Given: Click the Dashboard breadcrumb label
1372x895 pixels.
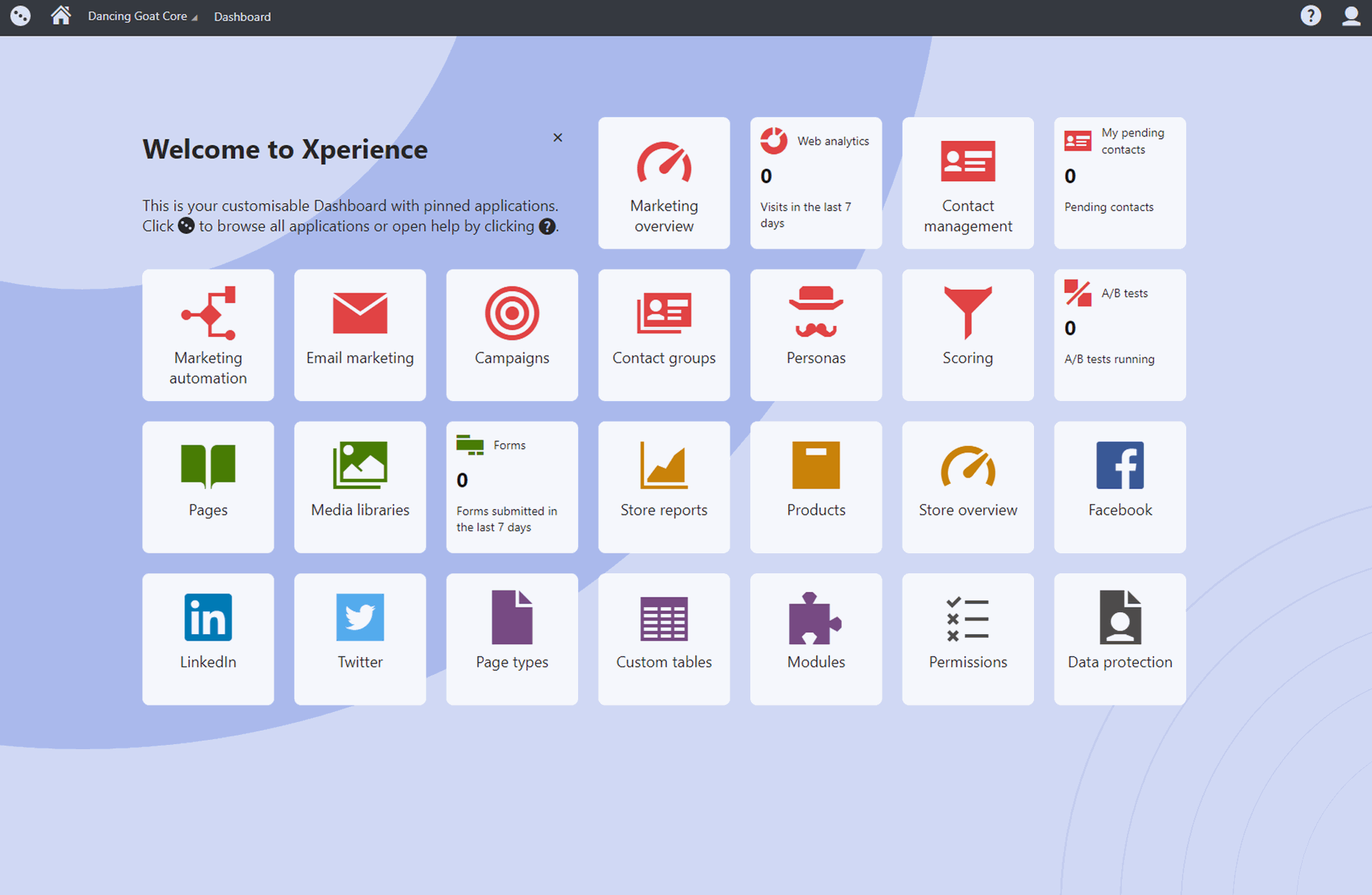Looking at the screenshot, I should point(242,16).
